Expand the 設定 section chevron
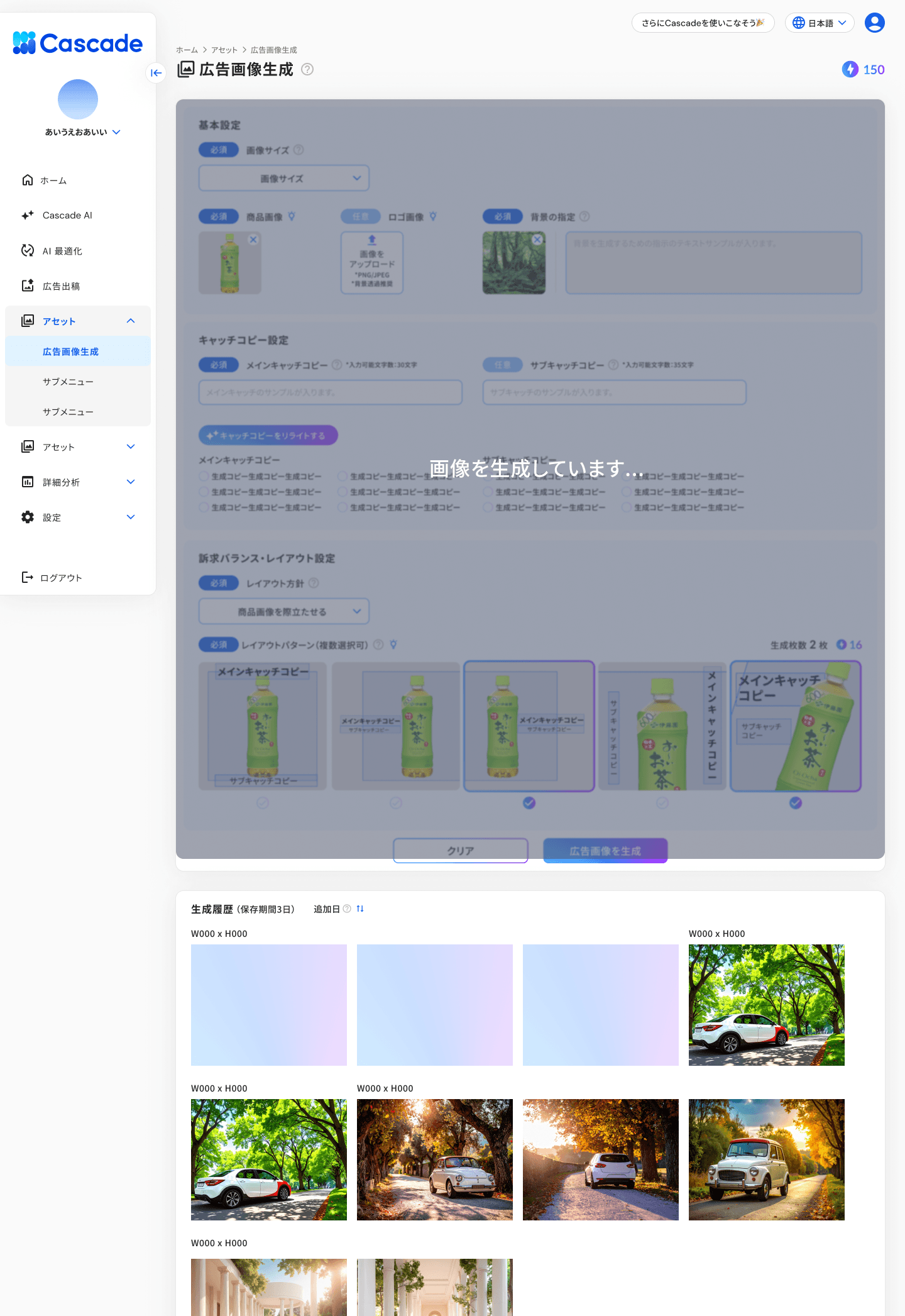 pyautogui.click(x=131, y=517)
